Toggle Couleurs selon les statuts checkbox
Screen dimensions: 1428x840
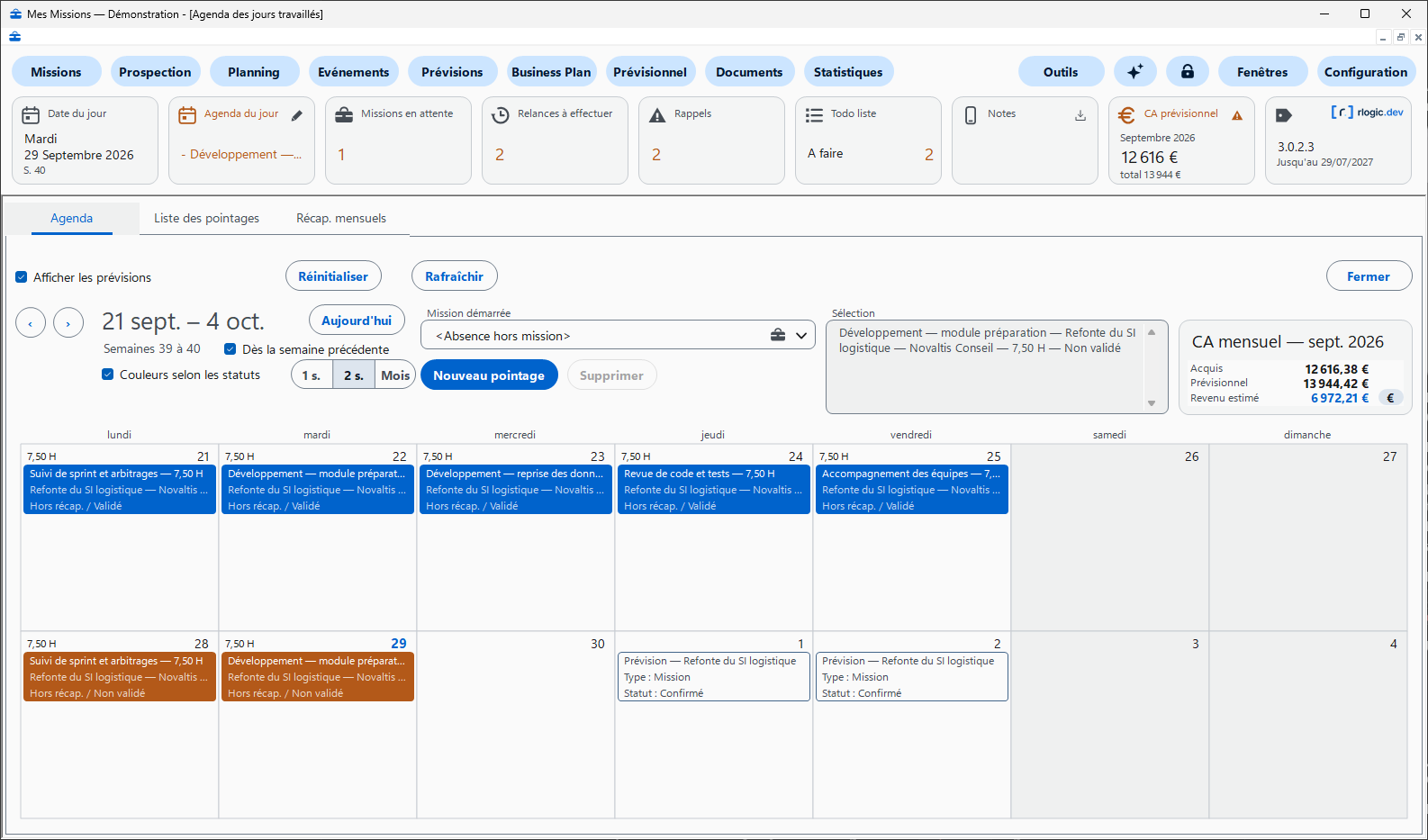pos(108,375)
